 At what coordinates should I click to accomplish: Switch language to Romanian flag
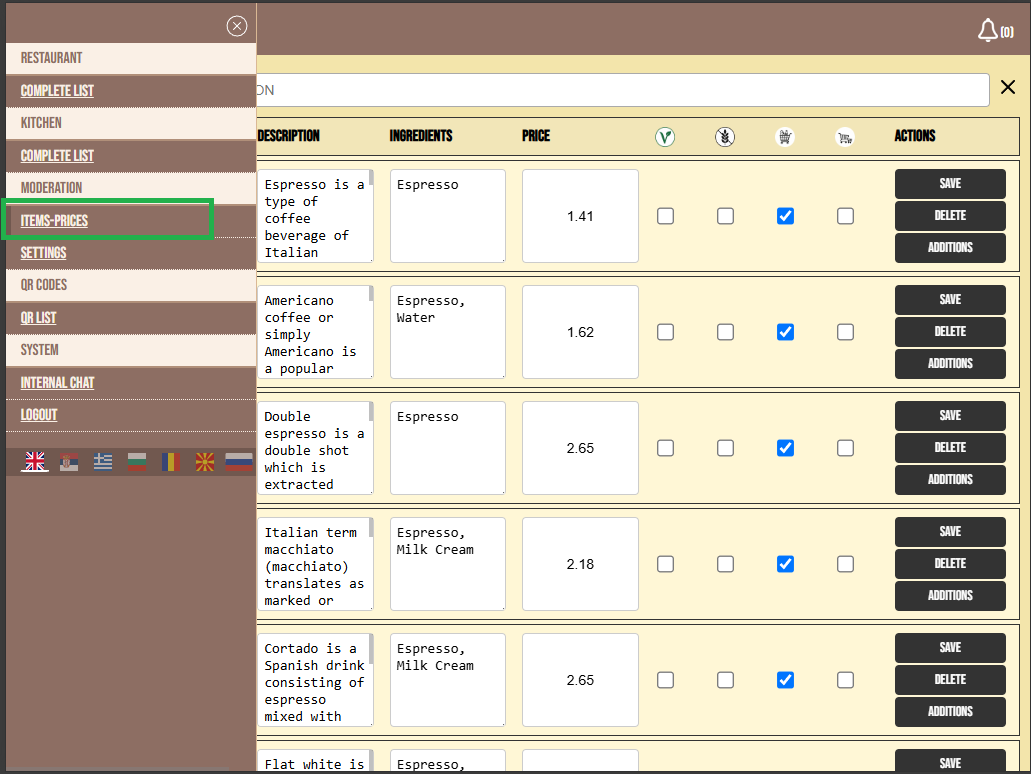[x=171, y=462]
